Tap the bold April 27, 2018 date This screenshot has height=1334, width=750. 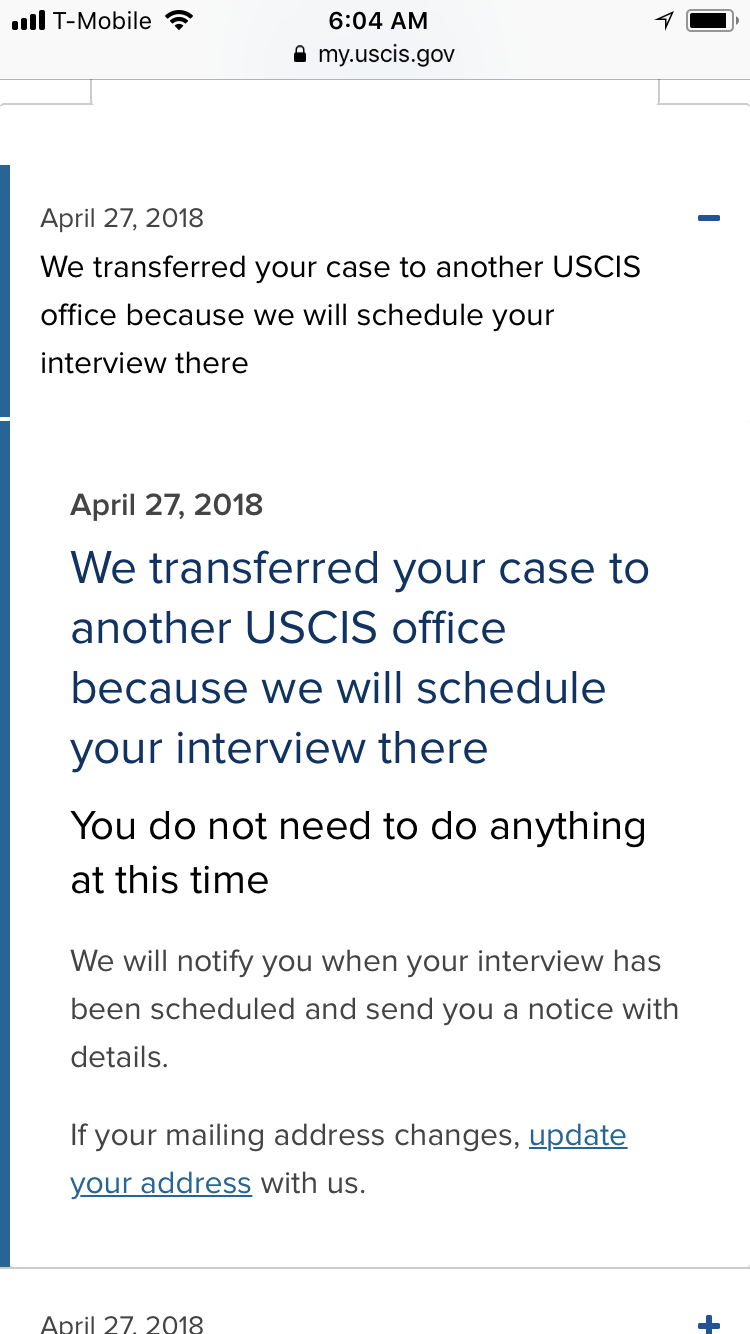[x=167, y=505]
